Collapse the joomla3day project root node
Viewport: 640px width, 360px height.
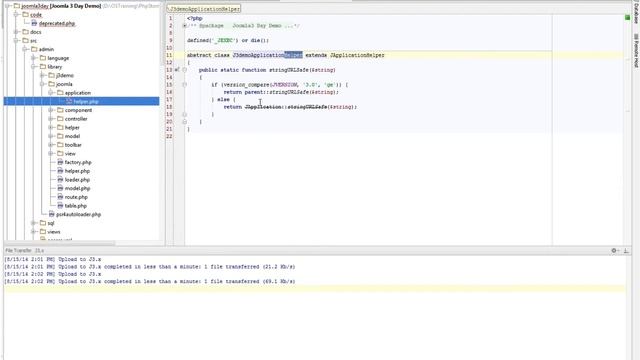[8, 6]
